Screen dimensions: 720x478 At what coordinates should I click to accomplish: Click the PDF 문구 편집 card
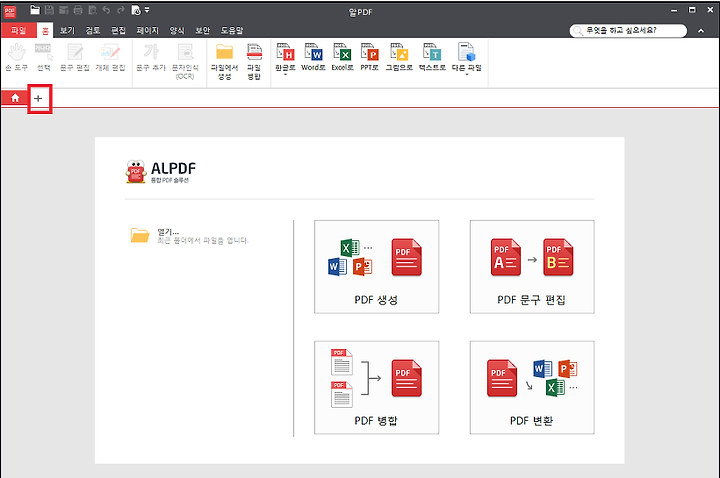click(x=532, y=267)
